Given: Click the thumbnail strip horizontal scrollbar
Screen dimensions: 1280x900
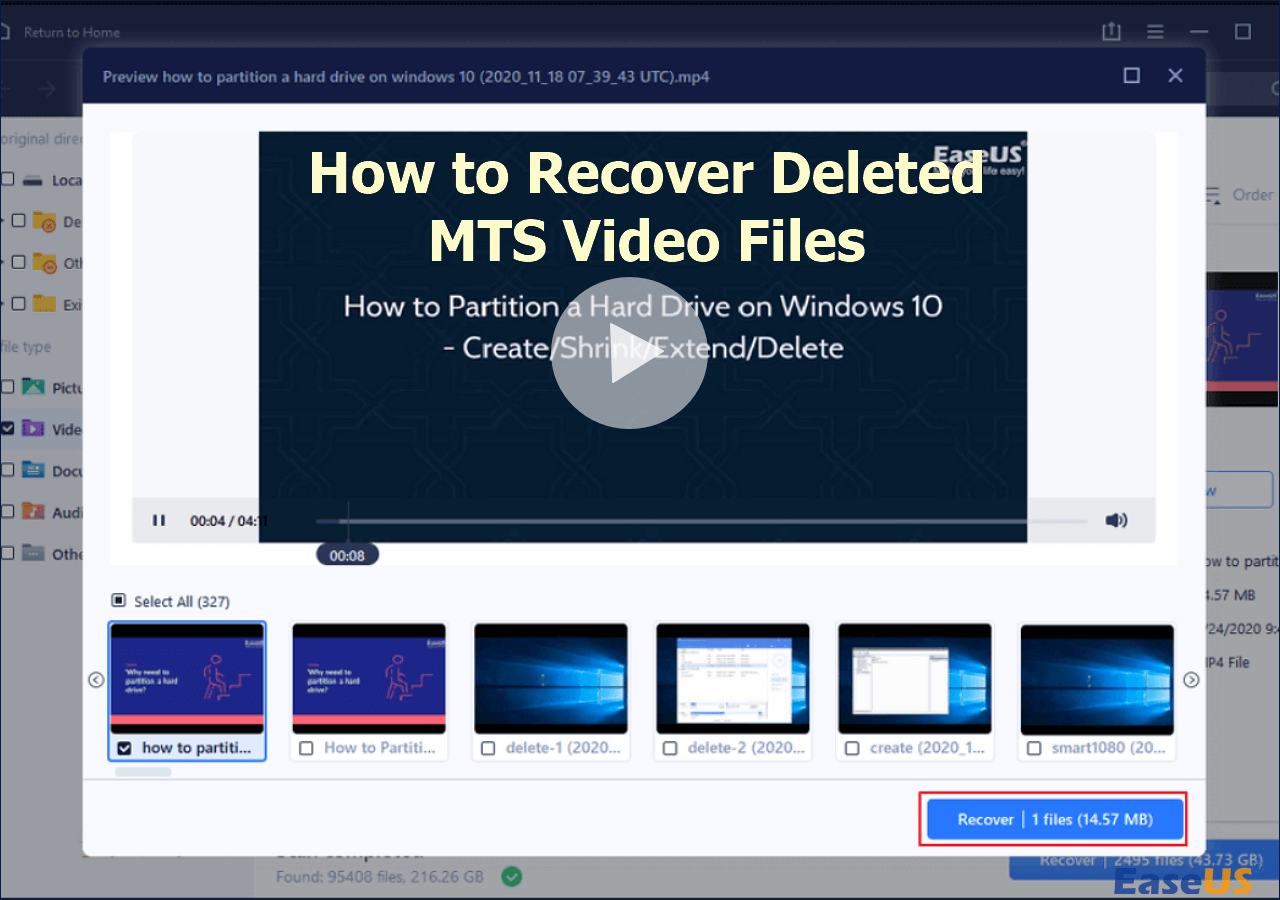Looking at the screenshot, I should [143, 772].
